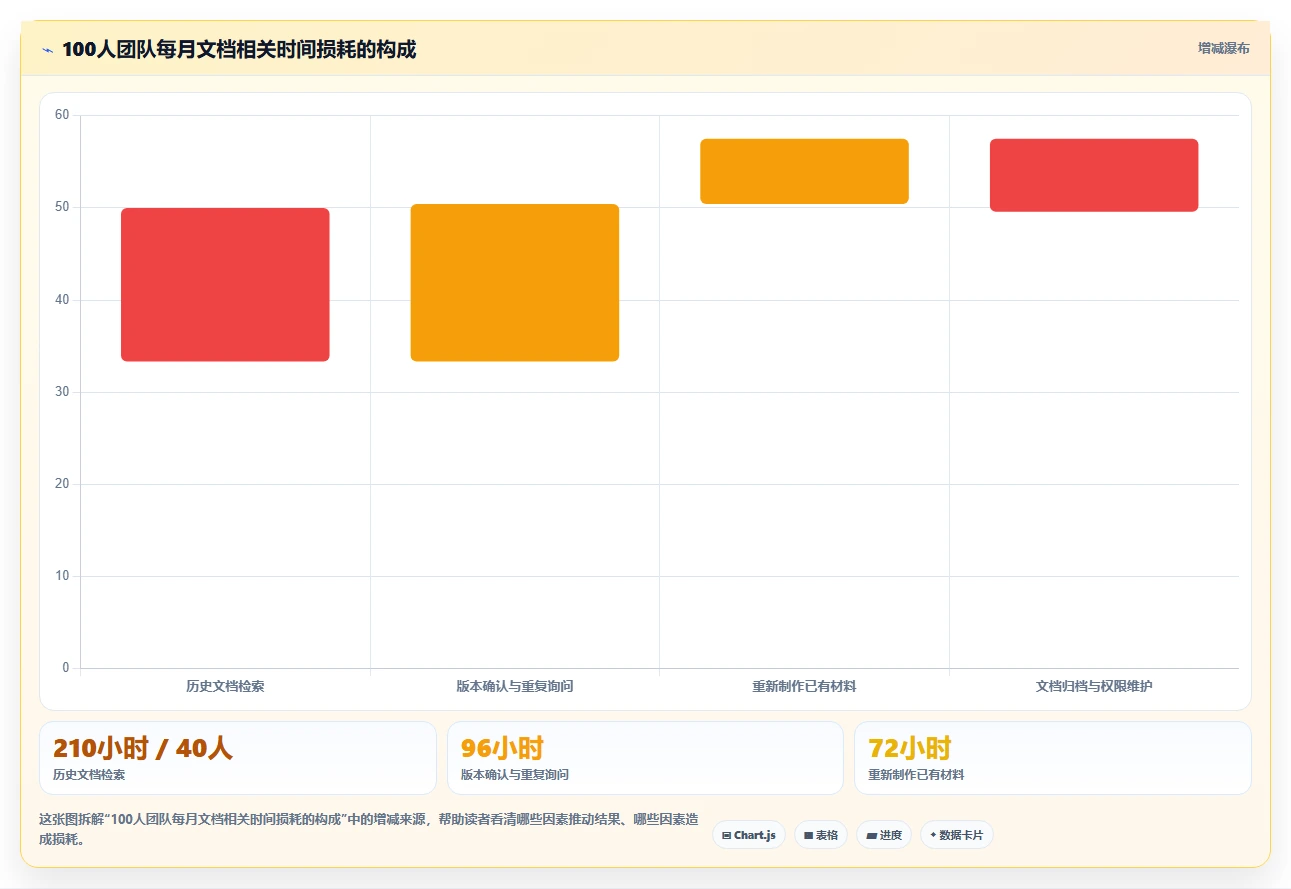1291x889 pixels.
Task: Click the y-axis value 40
Action: pos(62,299)
